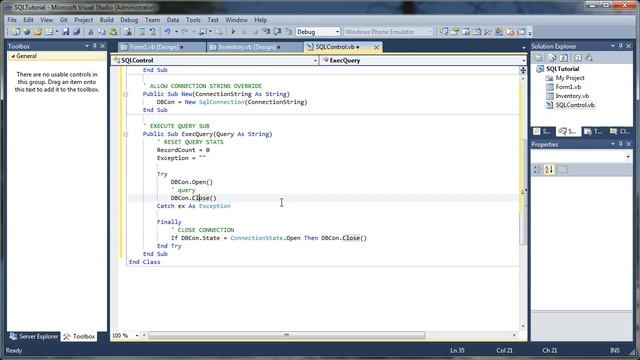This screenshot has height=360, width=640.
Task: Switch to the Class View tab
Action: (619, 131)
